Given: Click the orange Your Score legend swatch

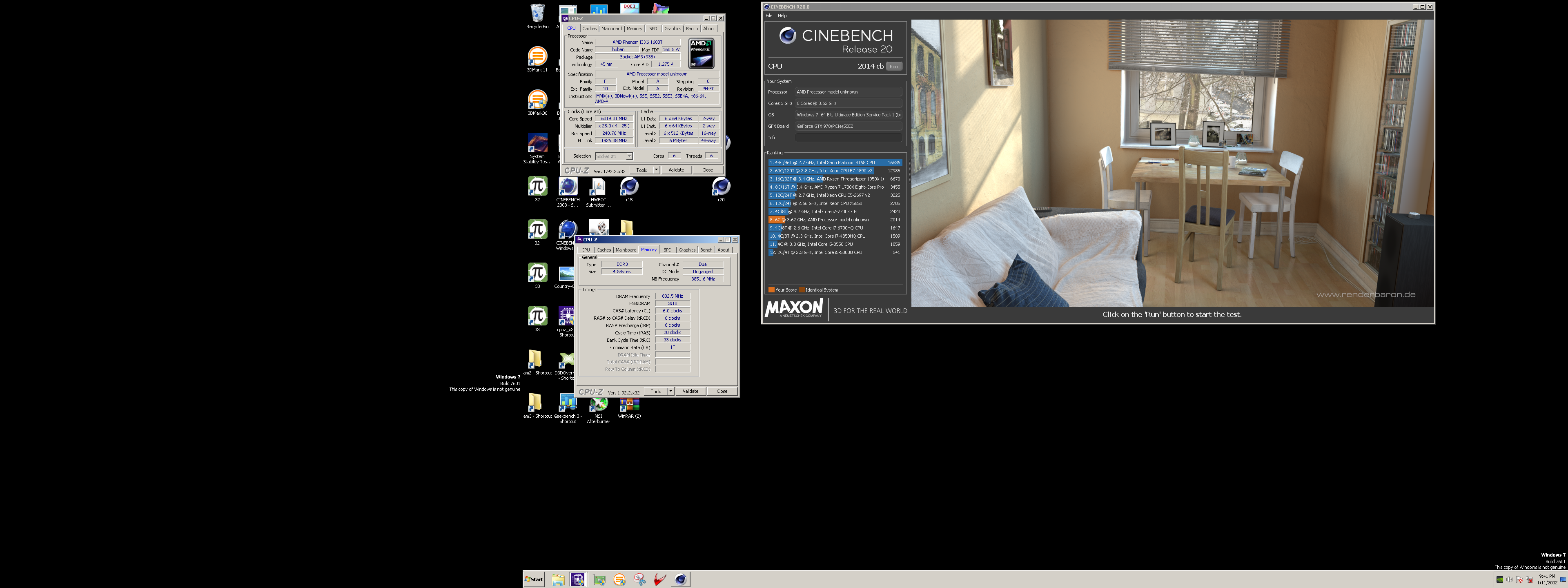Looking at the screenshot, I should coord(771,290).
